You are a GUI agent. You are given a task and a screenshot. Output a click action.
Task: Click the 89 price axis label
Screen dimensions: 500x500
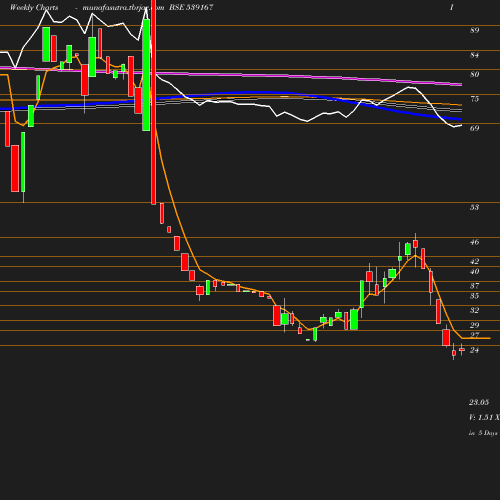[x=474, y=30]
